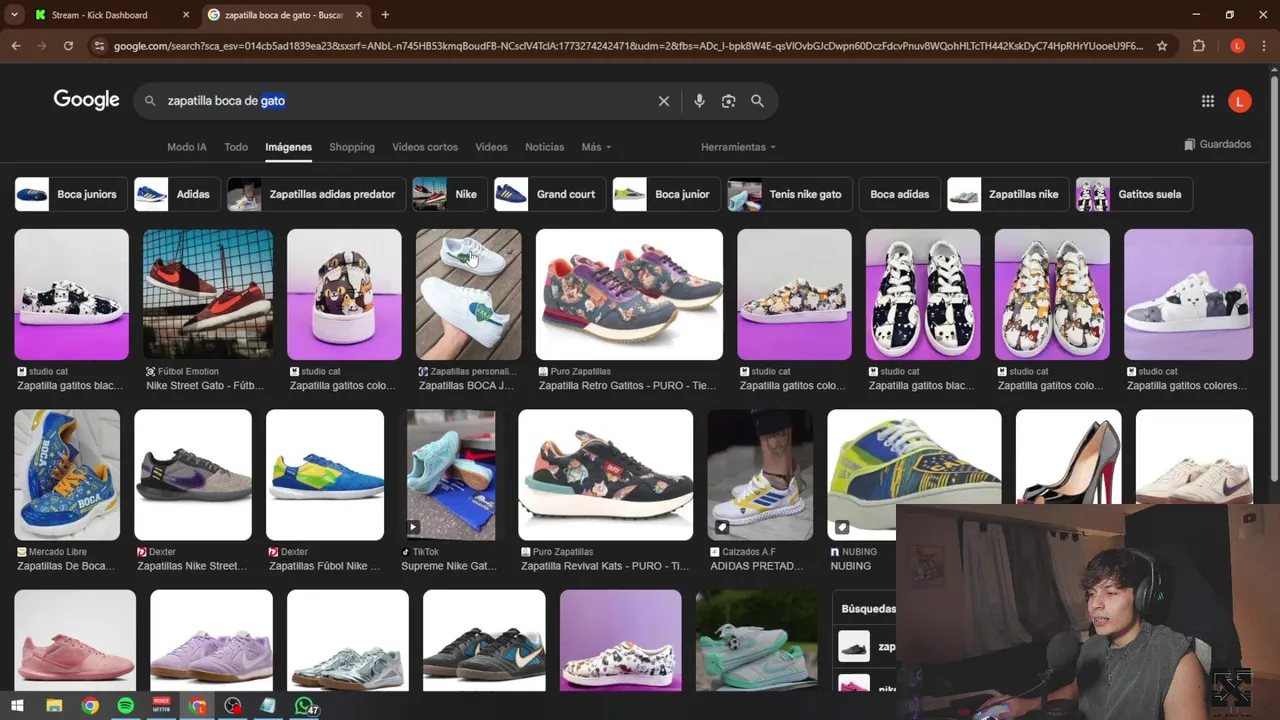Screen dimensions: 1280x720
Task: Clear the search box with the X icon
Action: click(x=663, y=101)
